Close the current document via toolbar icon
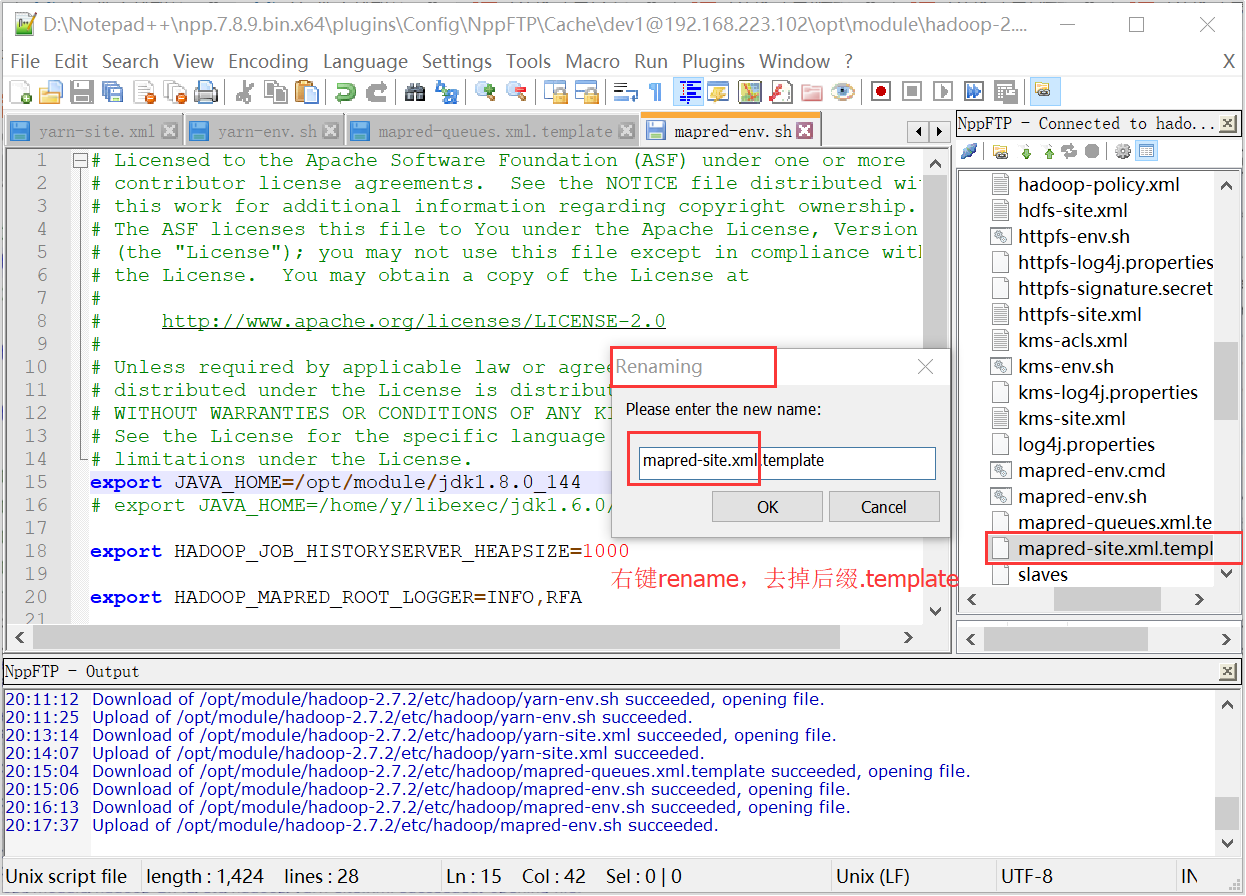This screenshot has width=1246, height=896. 145,92
